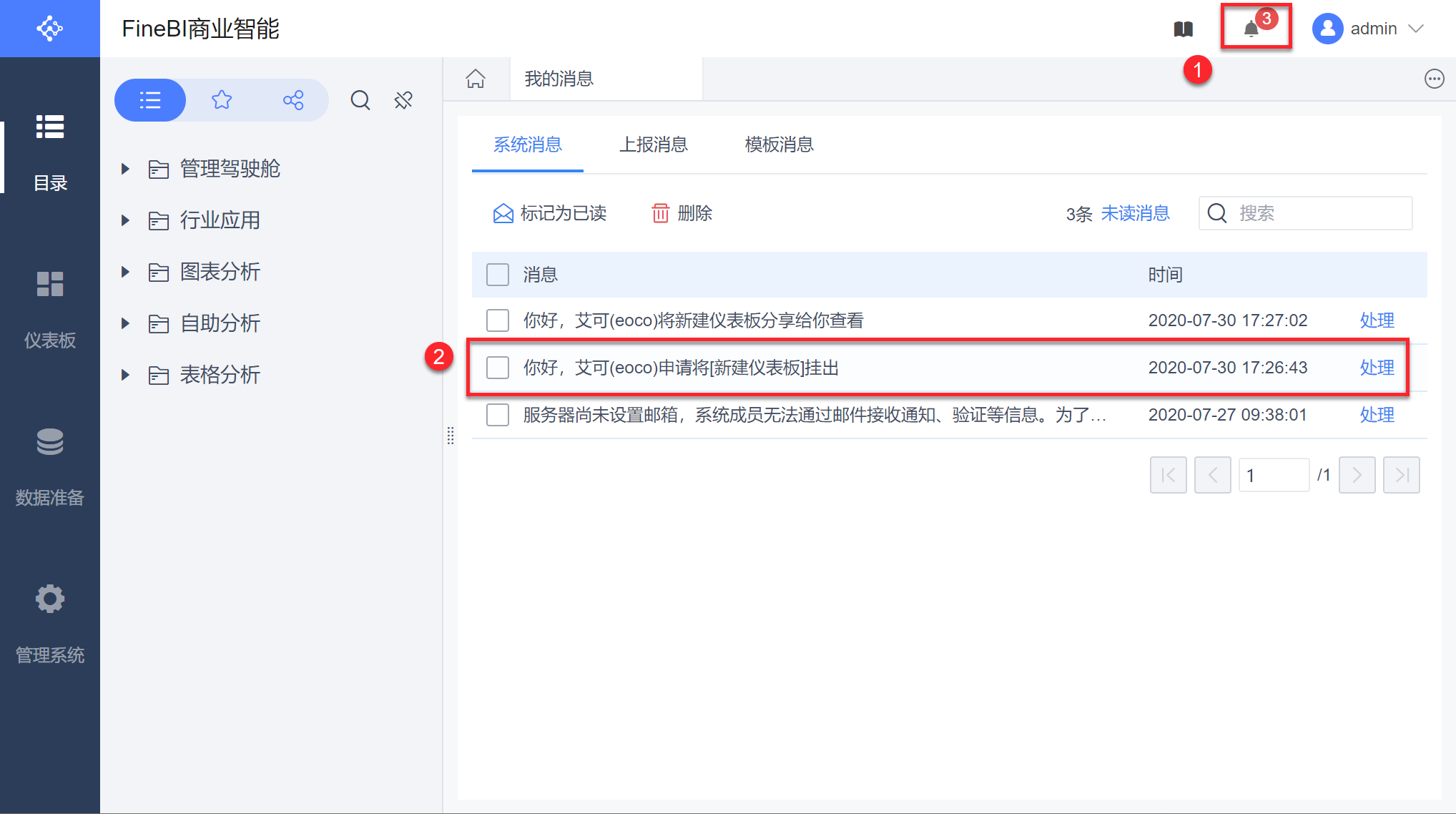1456x814 pixels.
Task: Switch to 上报消息 tab
Action: click(x=653, y=145)
